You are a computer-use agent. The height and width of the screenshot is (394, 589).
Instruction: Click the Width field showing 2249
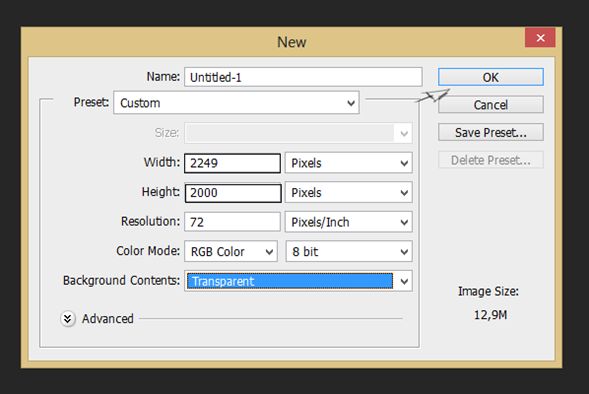click(233, 163)
